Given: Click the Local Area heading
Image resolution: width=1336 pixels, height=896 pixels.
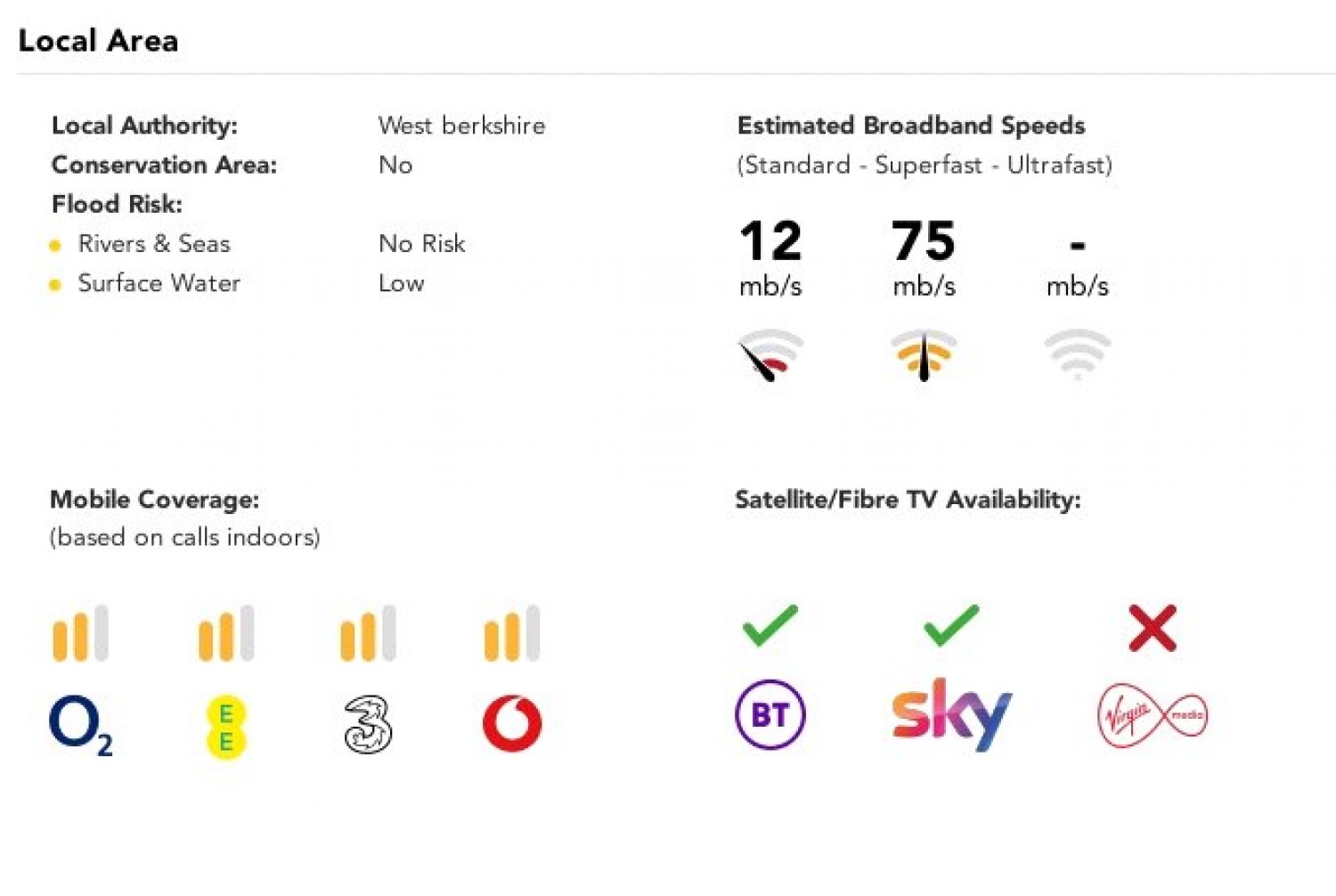Looking at the screenshot, I should [98, 41].
